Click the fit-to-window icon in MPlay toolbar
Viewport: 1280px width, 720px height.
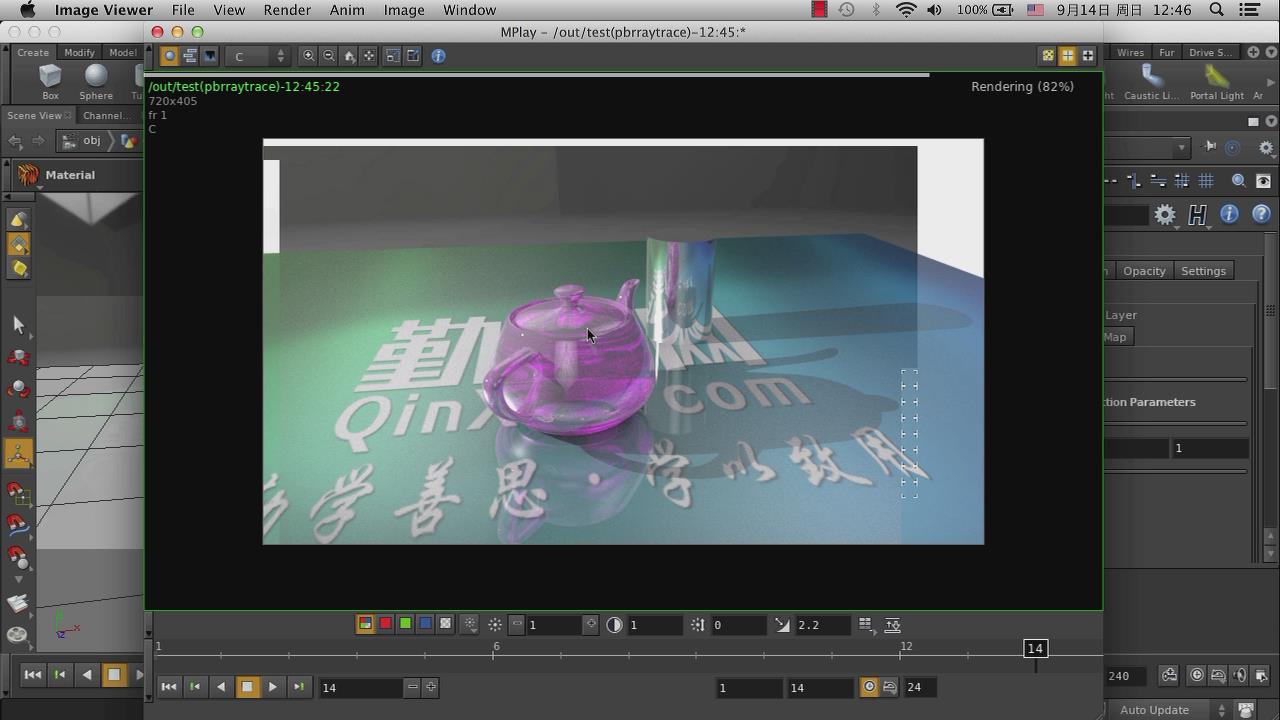(x=369, y=56)
